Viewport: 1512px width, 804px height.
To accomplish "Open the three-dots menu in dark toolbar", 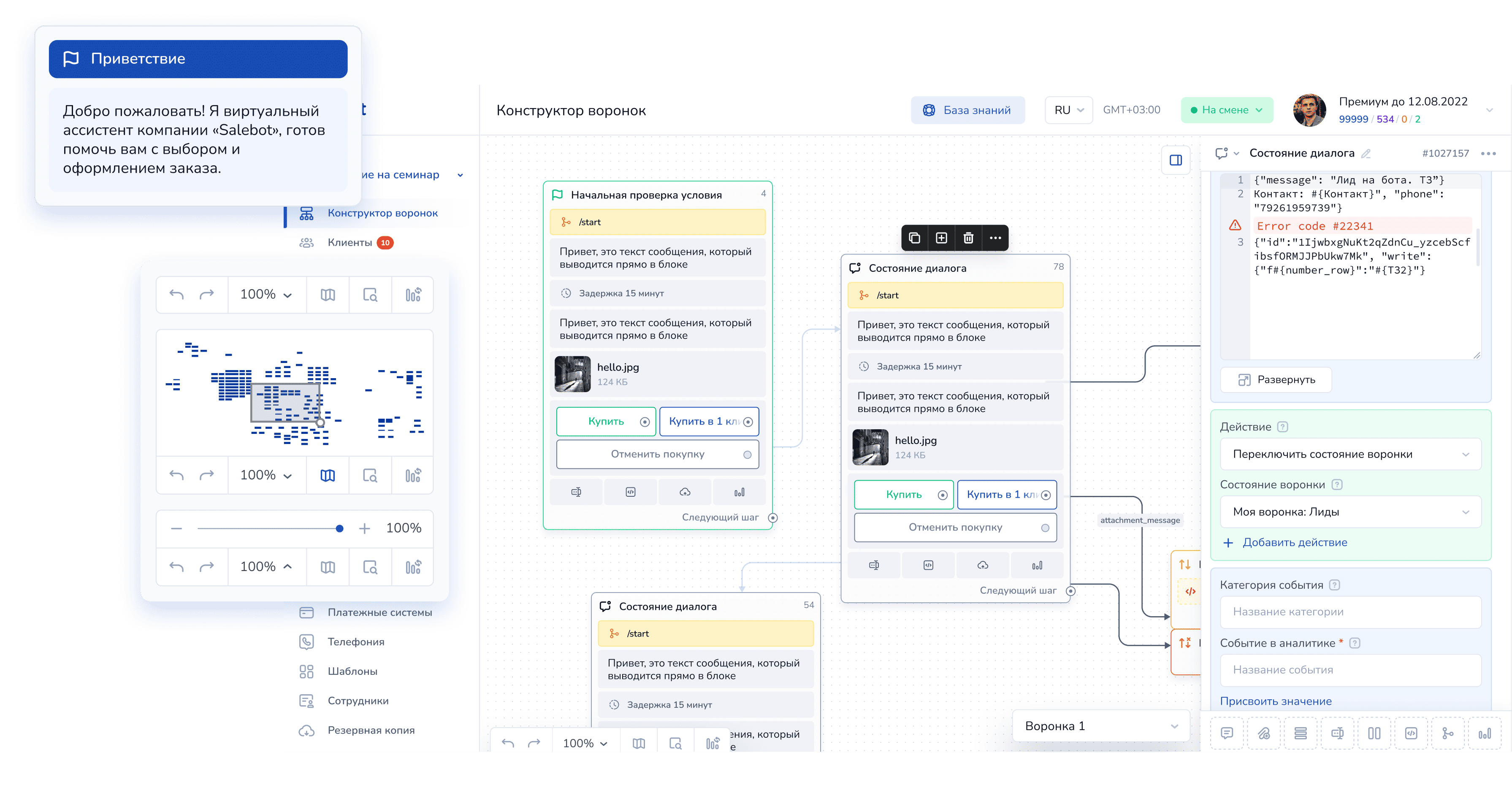I will 995,238.
